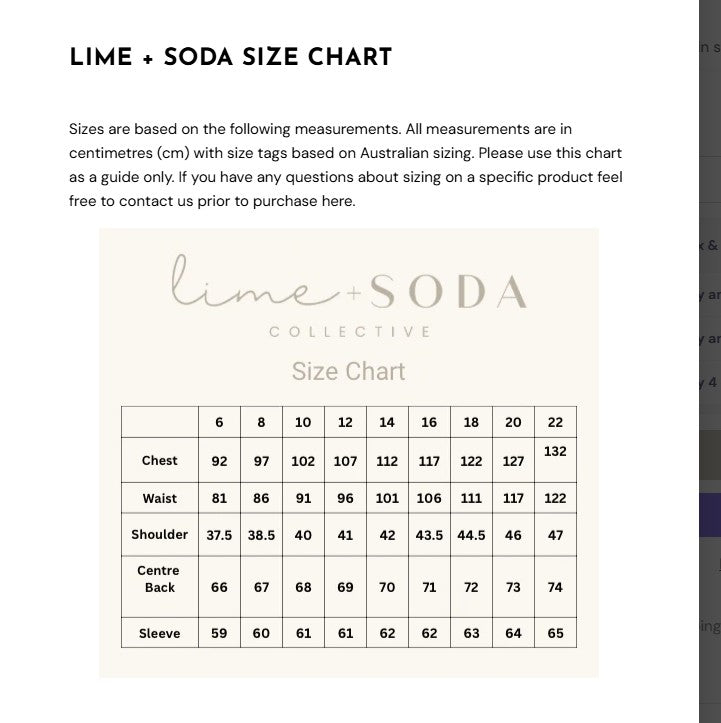Click the 'Size Chart' title inside image
This screenshot has width=721, height=723.
(x=348, y=371)
